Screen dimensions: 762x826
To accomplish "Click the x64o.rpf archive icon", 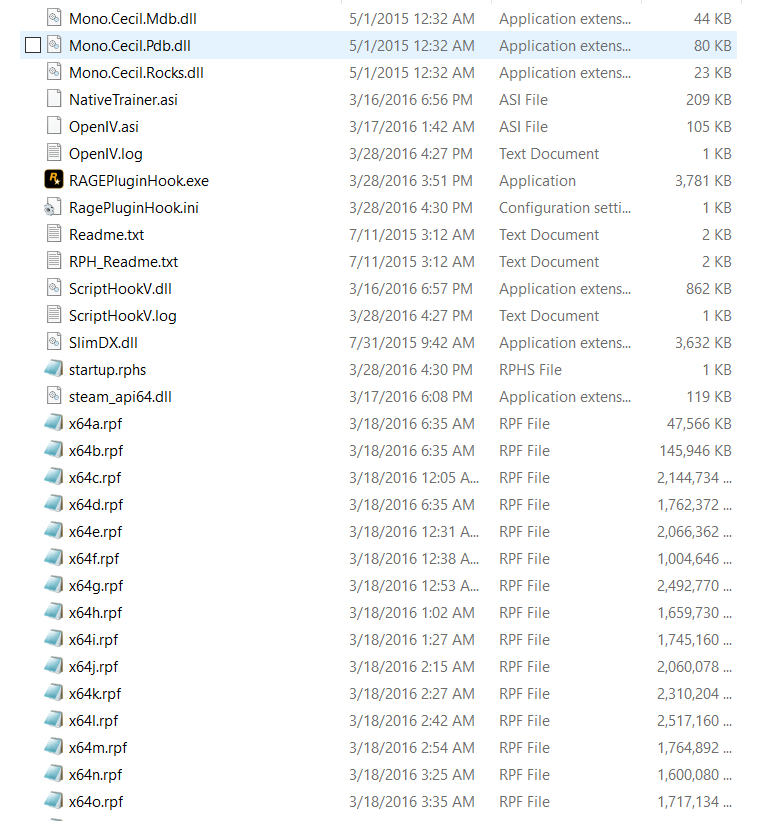I will tap(54, 800).
